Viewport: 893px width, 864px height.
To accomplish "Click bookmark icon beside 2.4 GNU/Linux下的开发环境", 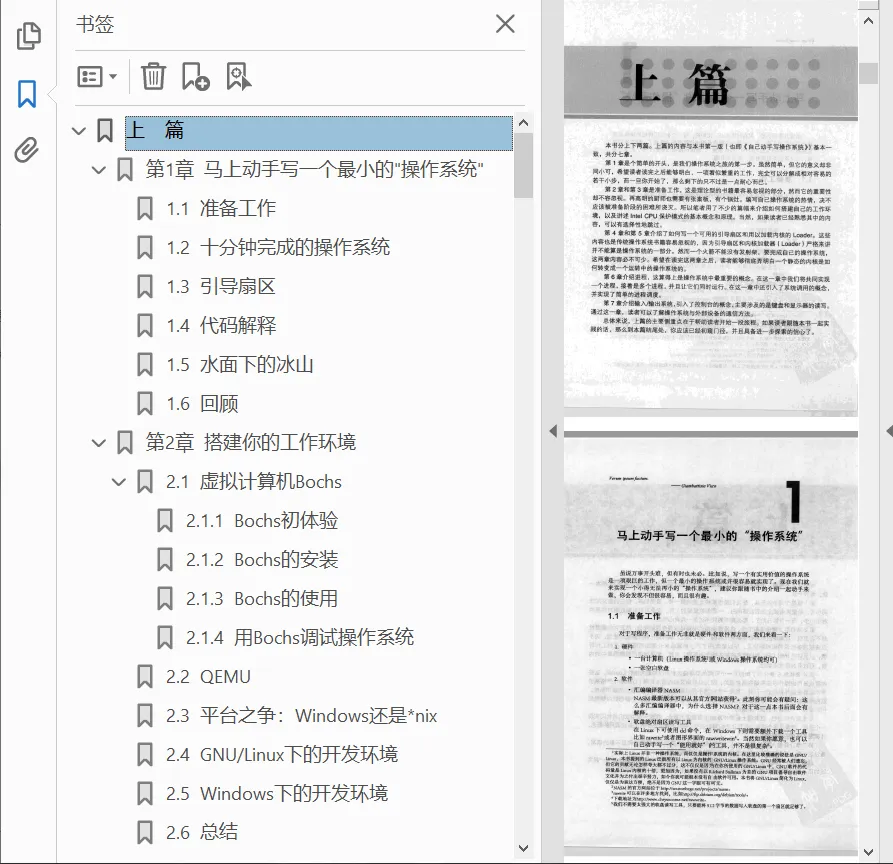I will pyautogui.click(x=145, y=755).
